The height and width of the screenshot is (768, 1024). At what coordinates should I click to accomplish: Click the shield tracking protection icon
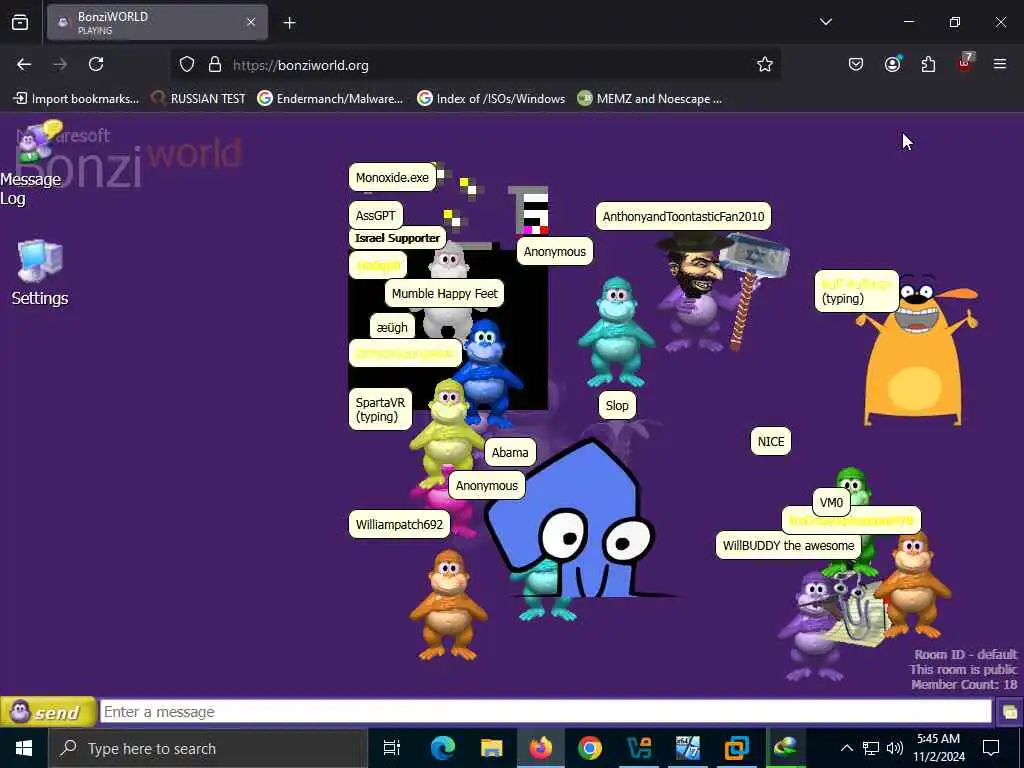(x=187, y=65)
